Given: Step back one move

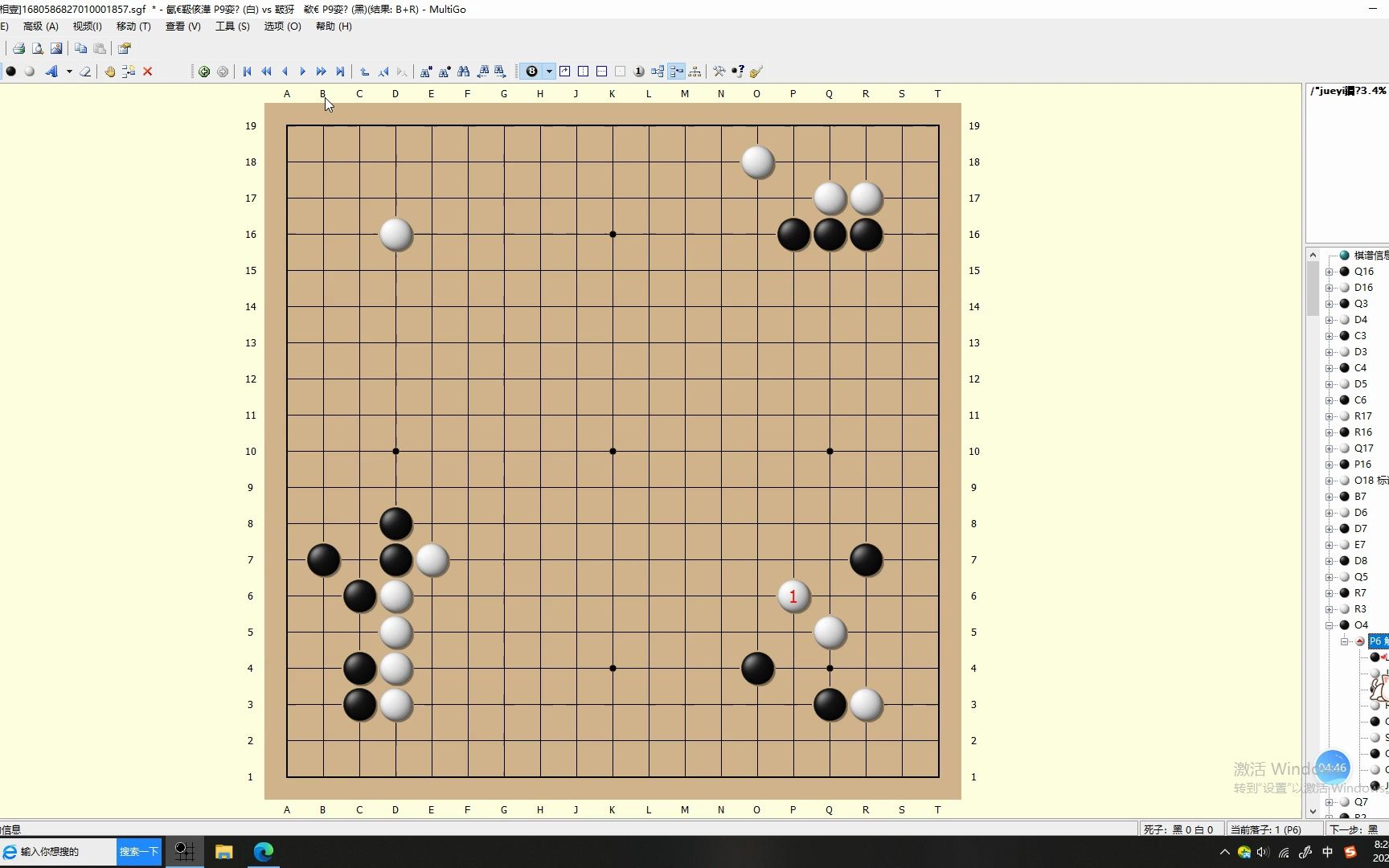Looking at the screenshot, I should [x=285, y=72].
